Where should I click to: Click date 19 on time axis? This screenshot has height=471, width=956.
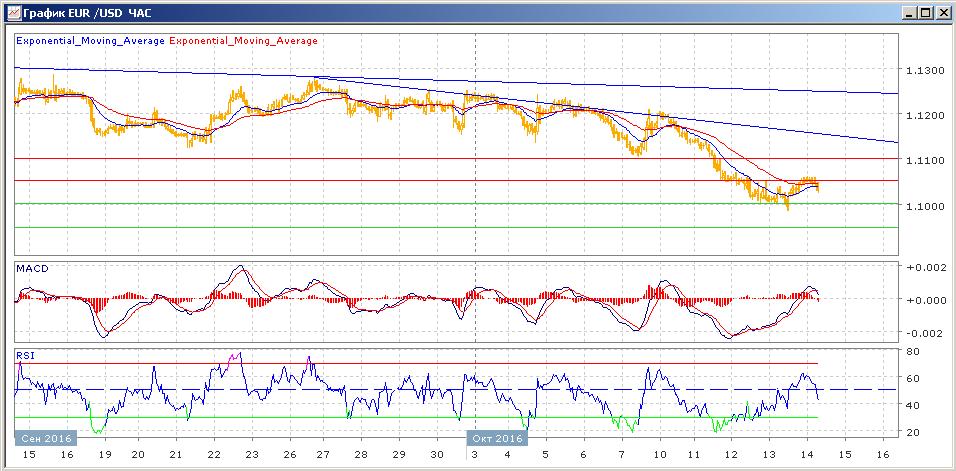(x=104, y=455)
